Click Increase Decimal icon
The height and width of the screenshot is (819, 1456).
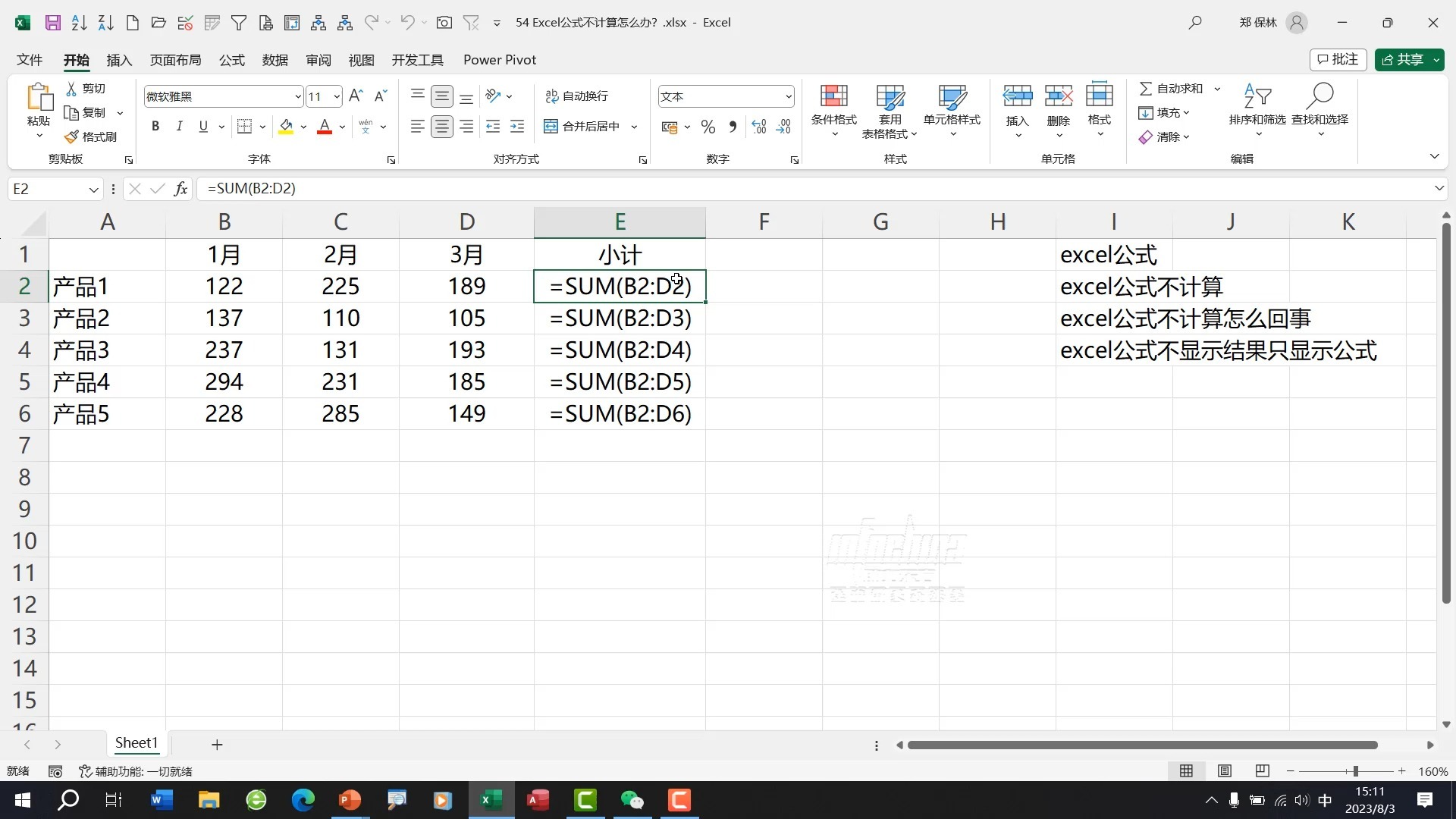tap(759, 127)
